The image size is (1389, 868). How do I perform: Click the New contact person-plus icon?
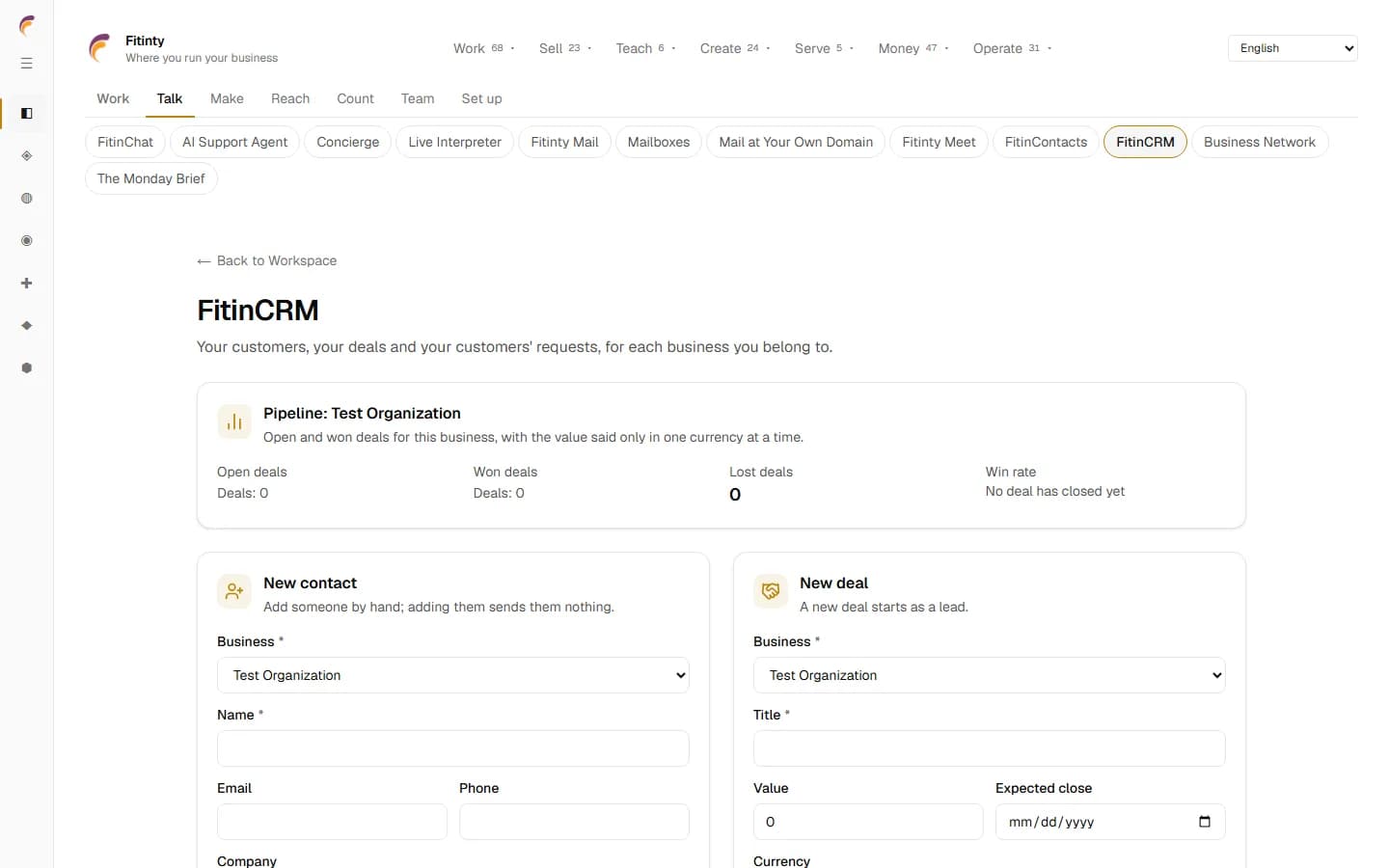(234, 591)
